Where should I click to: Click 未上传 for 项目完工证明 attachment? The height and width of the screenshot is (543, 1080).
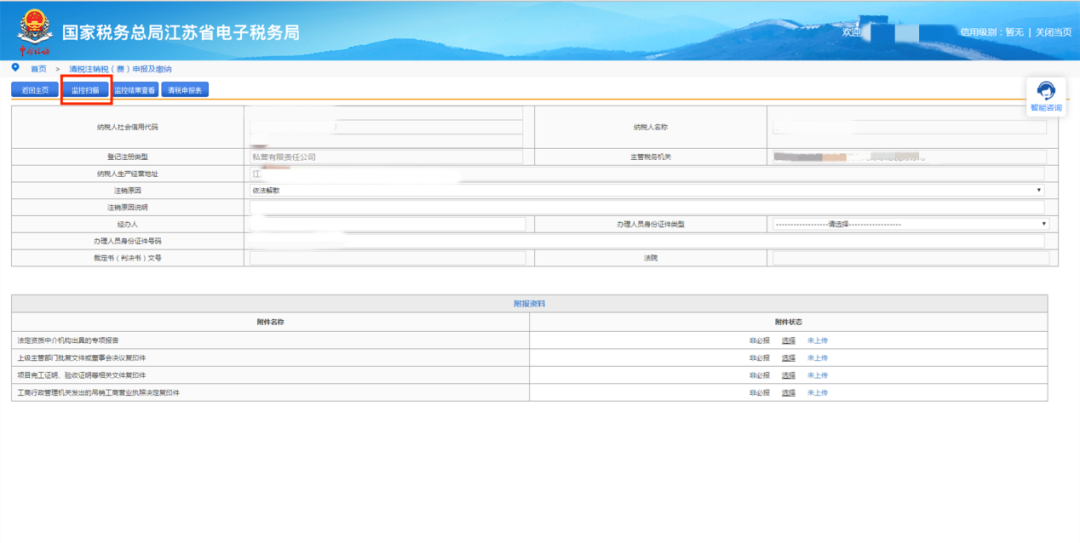coord(818,375)
